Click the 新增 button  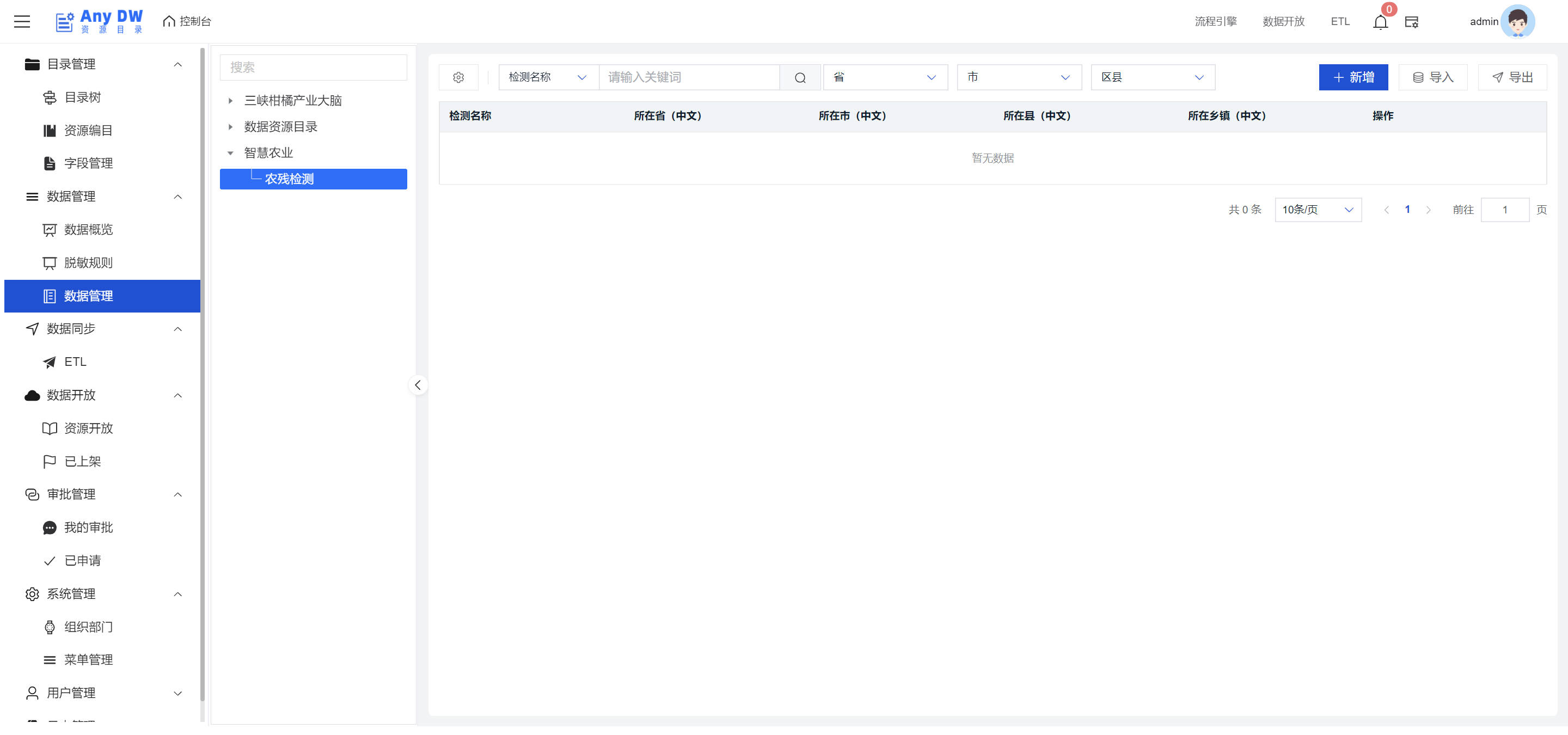point(1352,77)
